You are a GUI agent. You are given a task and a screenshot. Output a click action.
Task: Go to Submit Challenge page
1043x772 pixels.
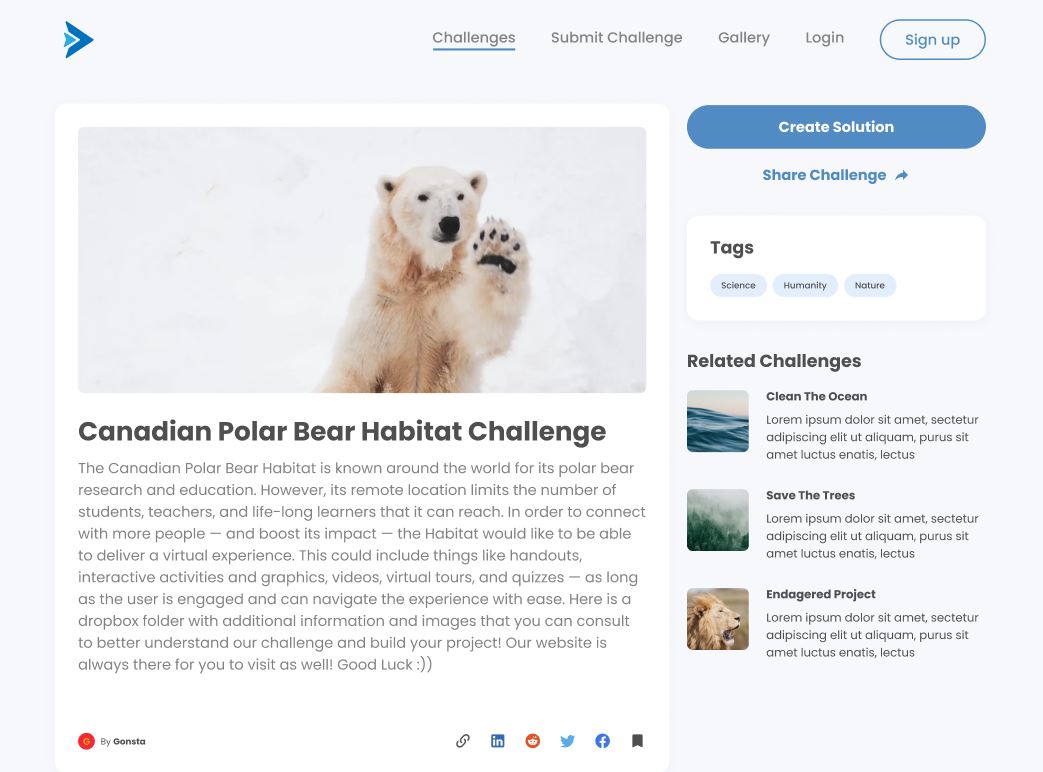pyautogui.click(x=617, y=38)
